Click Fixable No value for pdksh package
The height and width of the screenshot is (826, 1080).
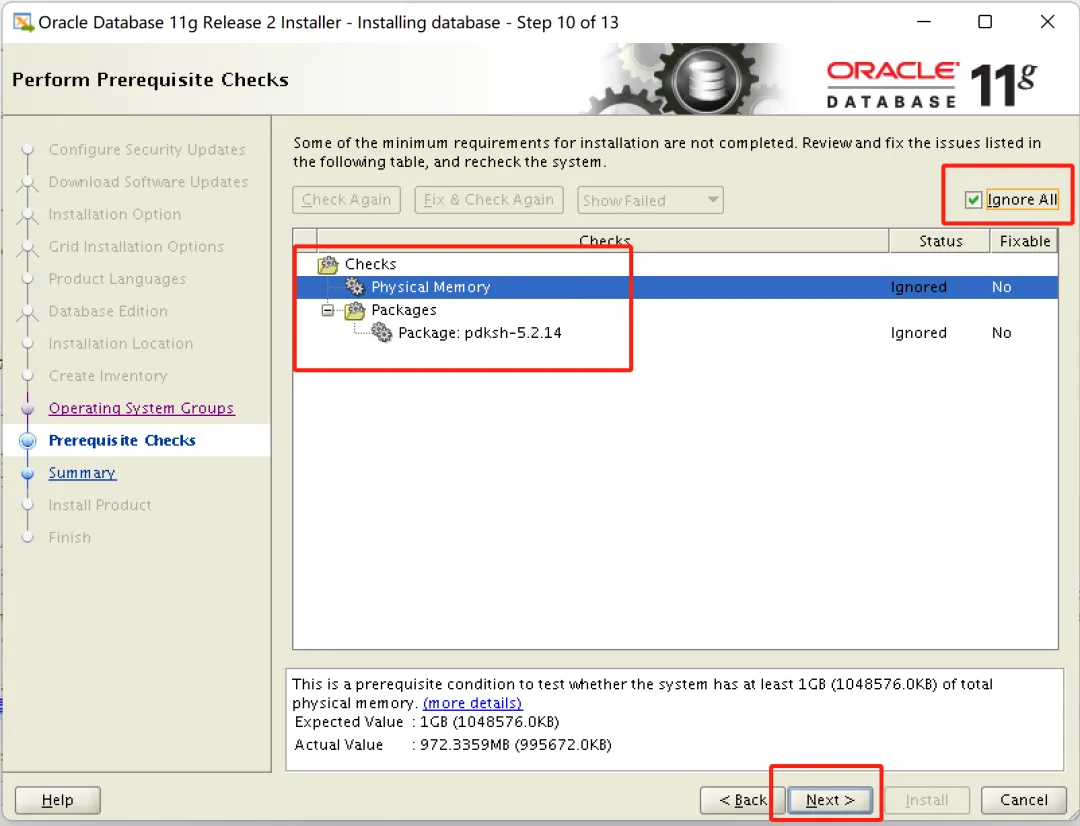(x=1001, y=333)
